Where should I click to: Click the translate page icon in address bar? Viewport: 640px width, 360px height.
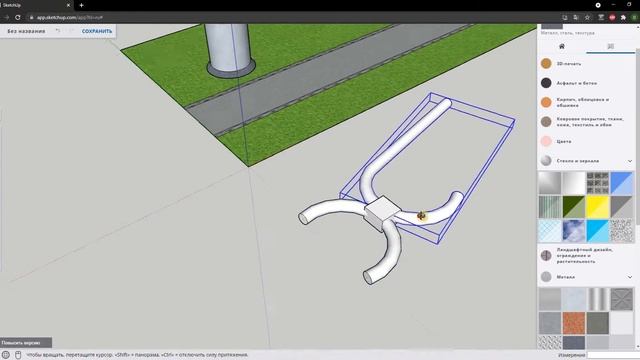pos(576,18)
